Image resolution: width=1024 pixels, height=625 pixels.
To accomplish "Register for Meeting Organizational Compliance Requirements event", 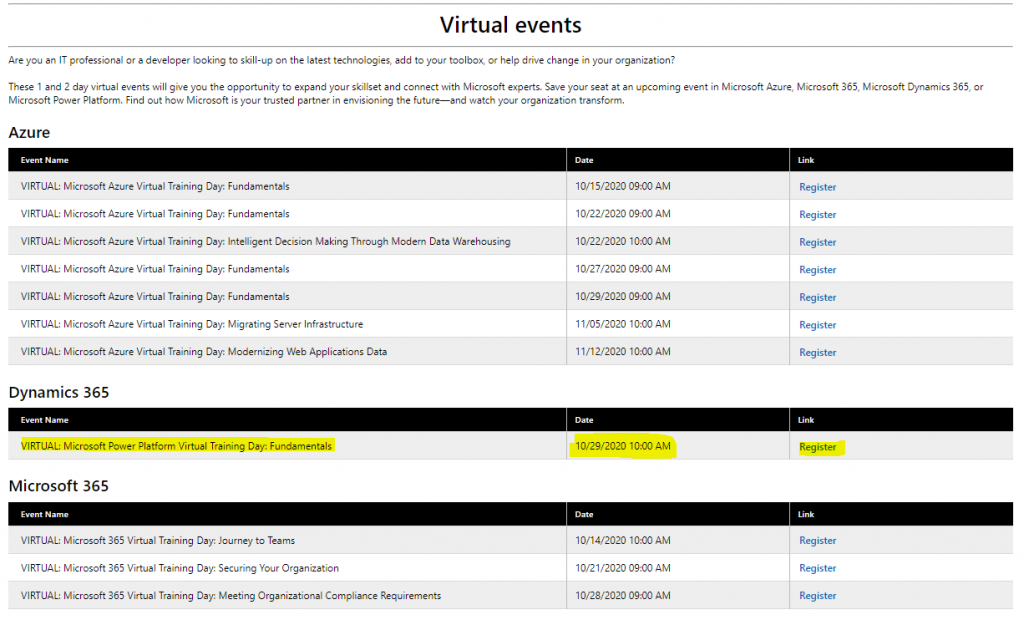I will 817,596.
